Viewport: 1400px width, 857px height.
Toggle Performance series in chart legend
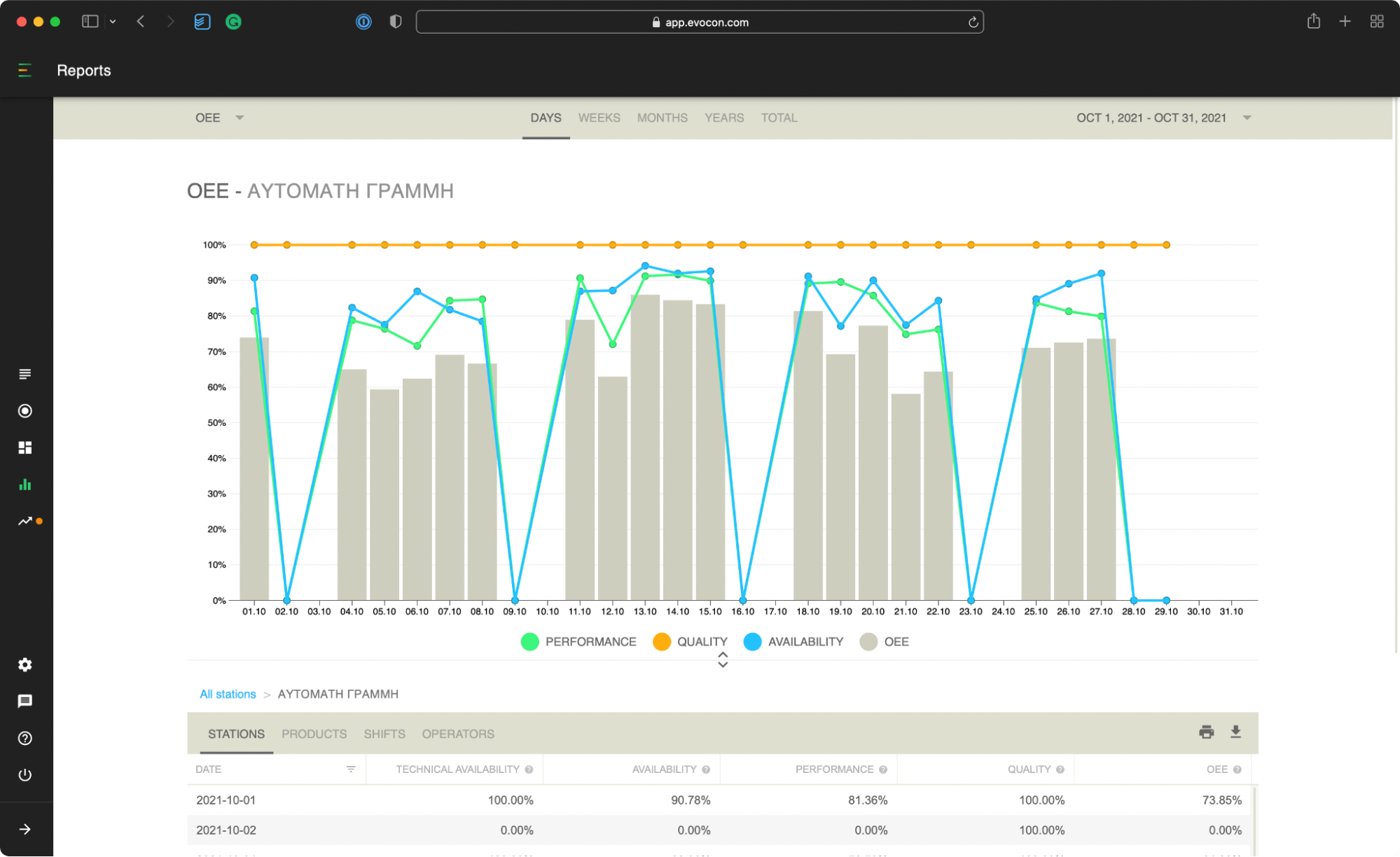pyautogui.click(x=578, y=642)
